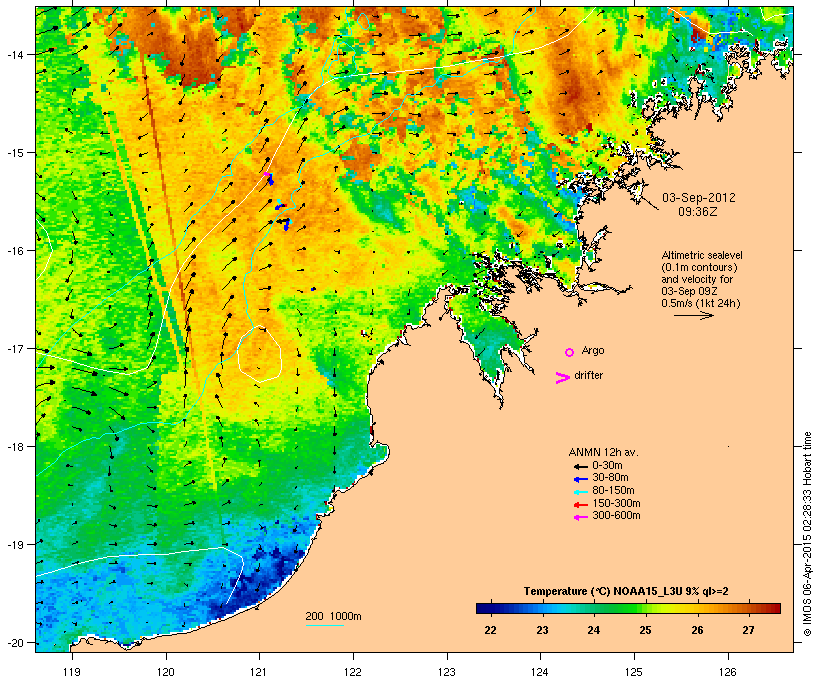820x680 pixels.
Task: Click the black 0-30m arrow in legend
Action: pyautogui.click(x=580, y=466)
